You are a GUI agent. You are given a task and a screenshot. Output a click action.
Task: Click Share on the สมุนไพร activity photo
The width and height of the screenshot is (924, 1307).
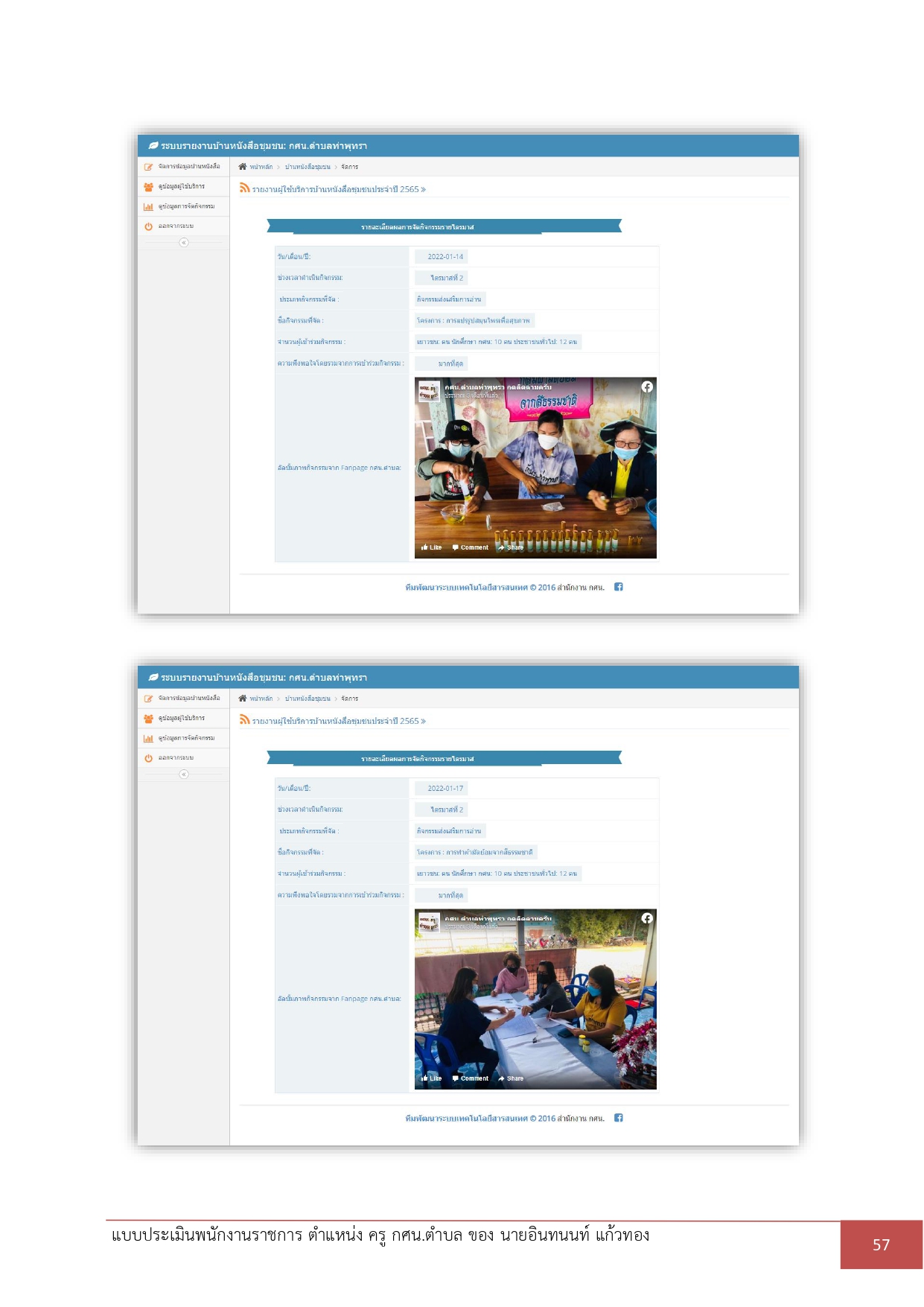(511, 547)
